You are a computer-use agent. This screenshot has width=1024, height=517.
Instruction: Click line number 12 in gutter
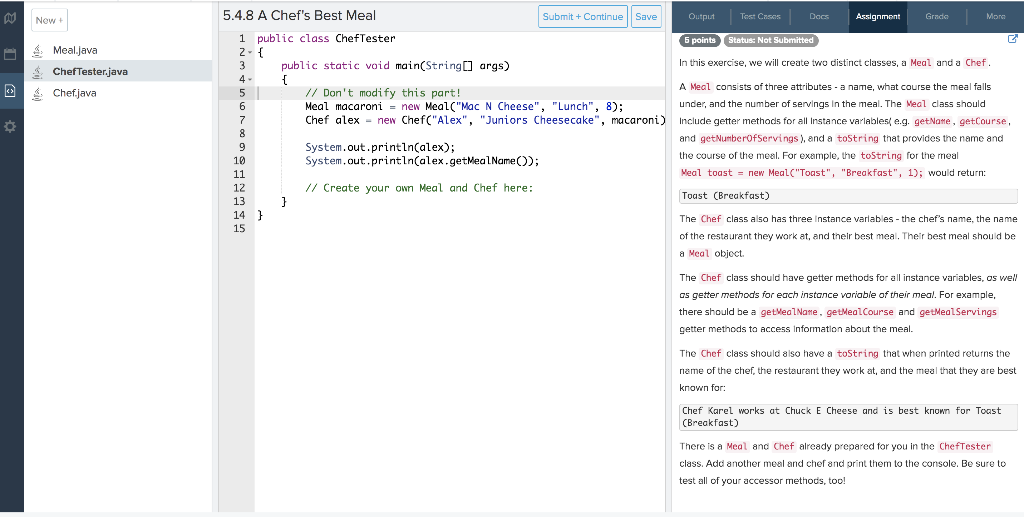[239, 188]
